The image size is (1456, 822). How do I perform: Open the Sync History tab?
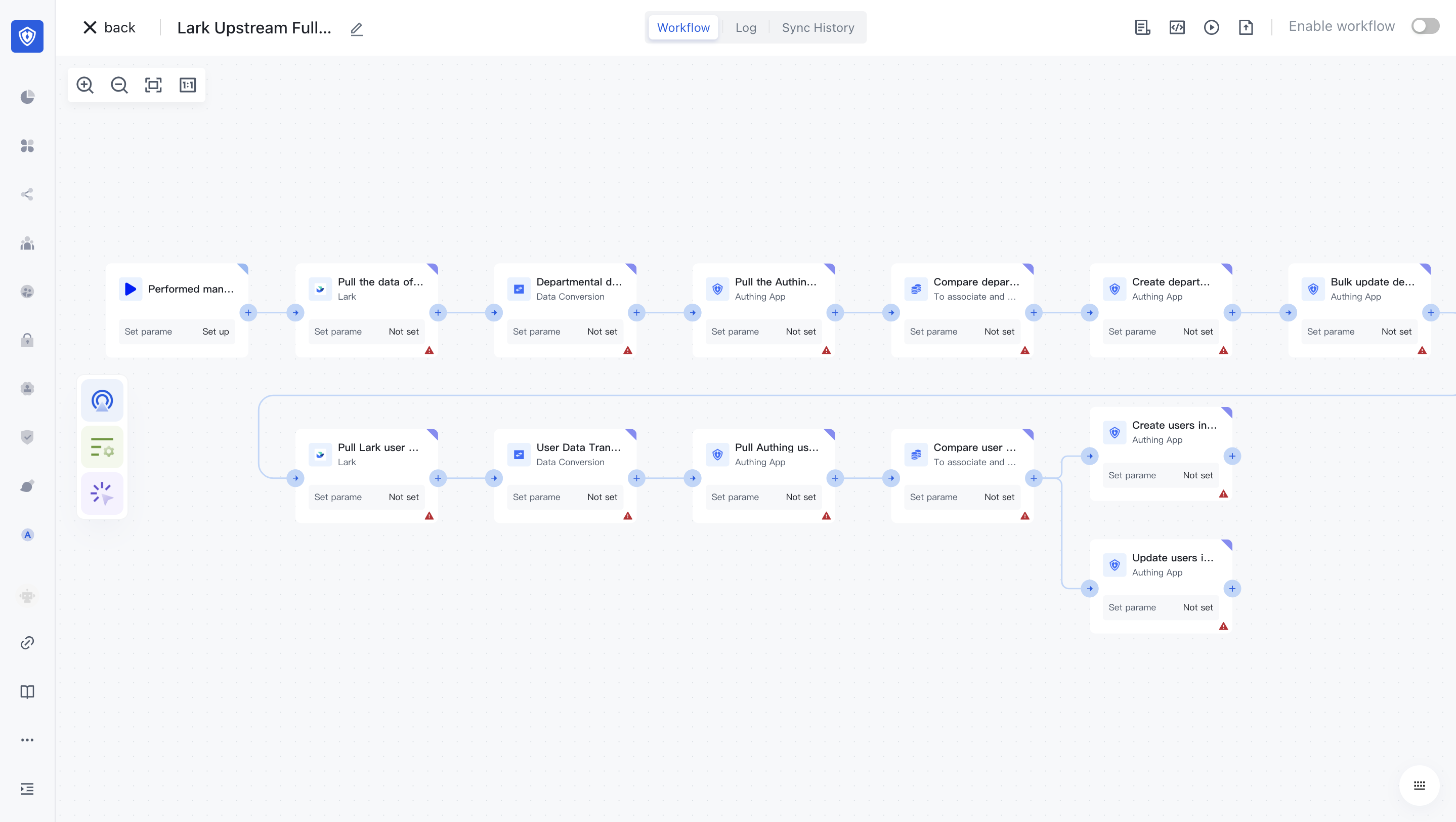(x=818, y=28)
